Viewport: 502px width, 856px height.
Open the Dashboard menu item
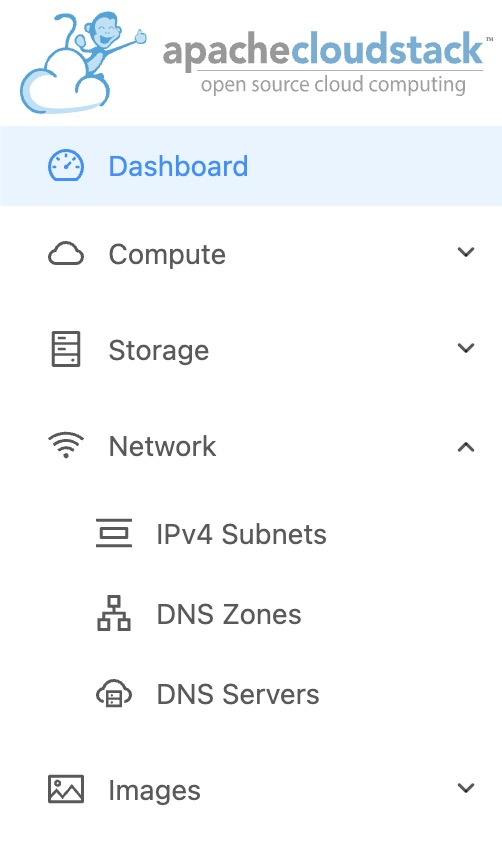click(251, 166)
